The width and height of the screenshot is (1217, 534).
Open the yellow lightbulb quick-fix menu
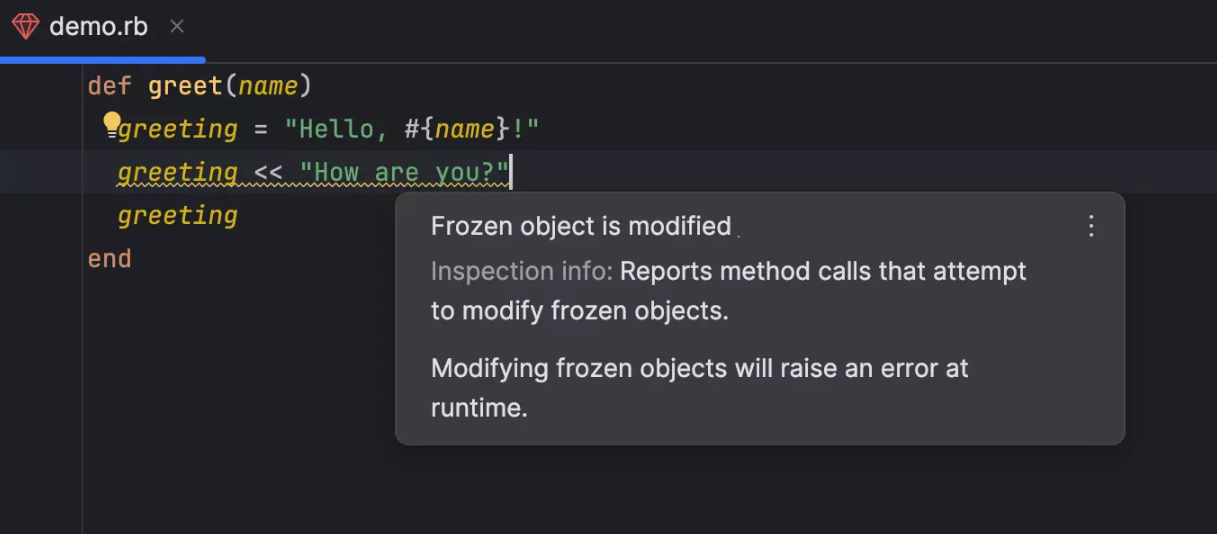pos(111,124)
